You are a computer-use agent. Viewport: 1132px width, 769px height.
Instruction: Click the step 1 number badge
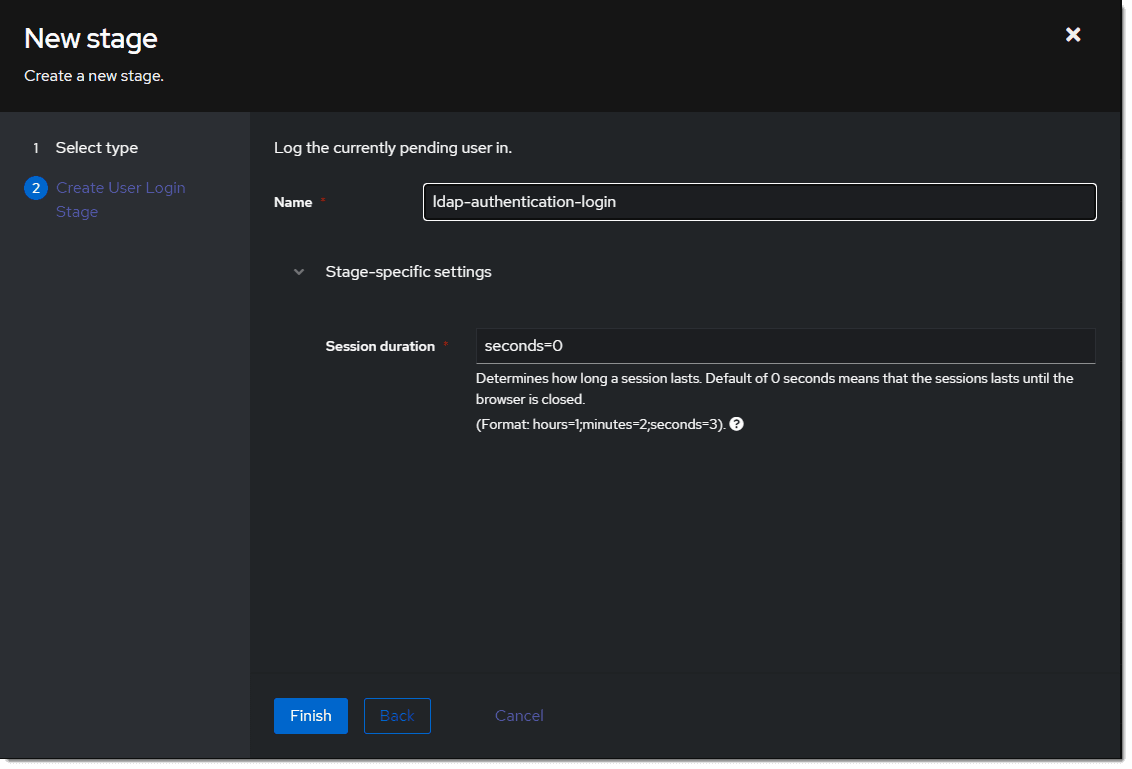pyautogui.click(x=36, y=148)
